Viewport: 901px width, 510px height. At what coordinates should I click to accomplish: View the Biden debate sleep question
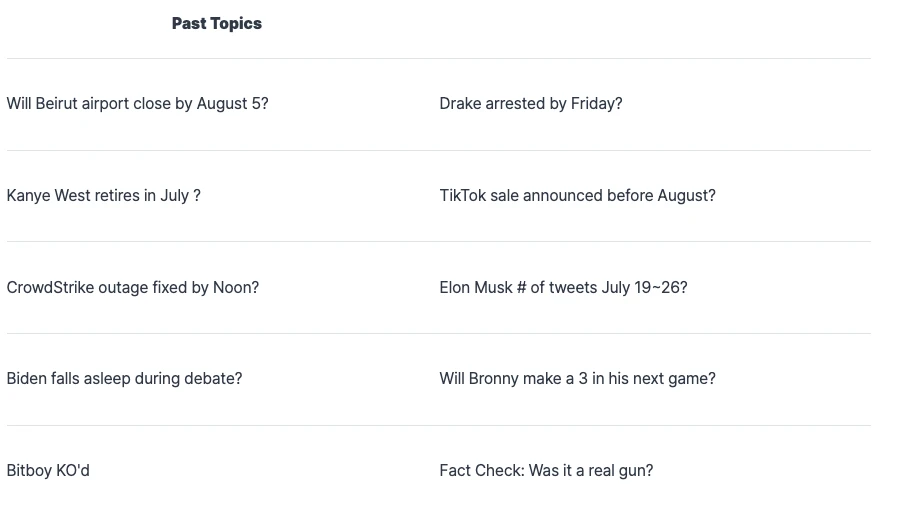click(124, 379)
